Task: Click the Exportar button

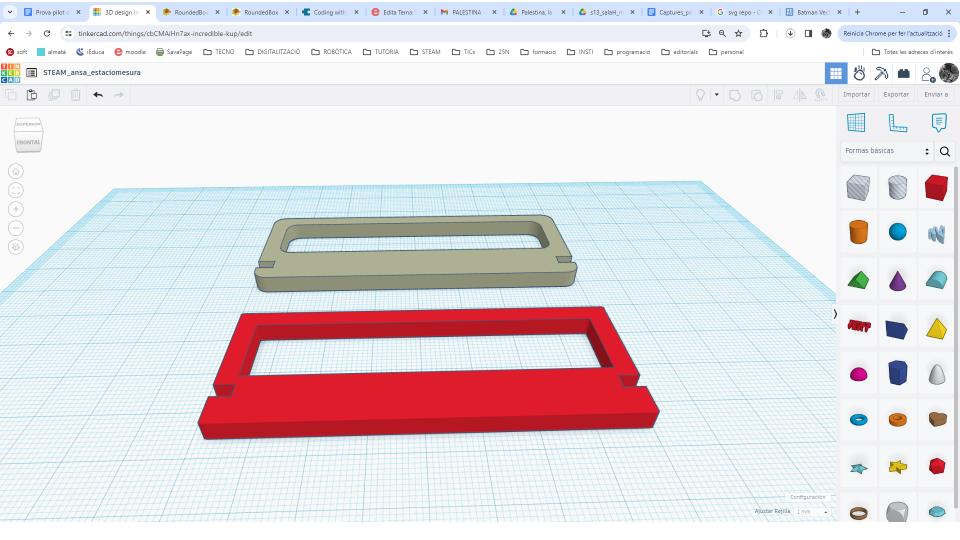Action: coord(896,94)
